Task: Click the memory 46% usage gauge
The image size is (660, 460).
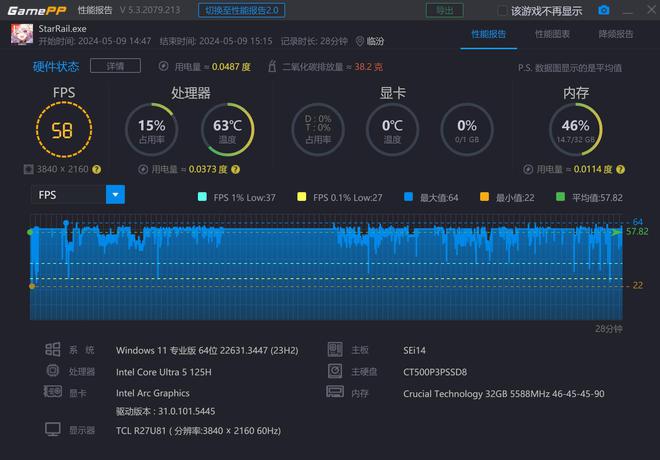Action: coord(575,130)
